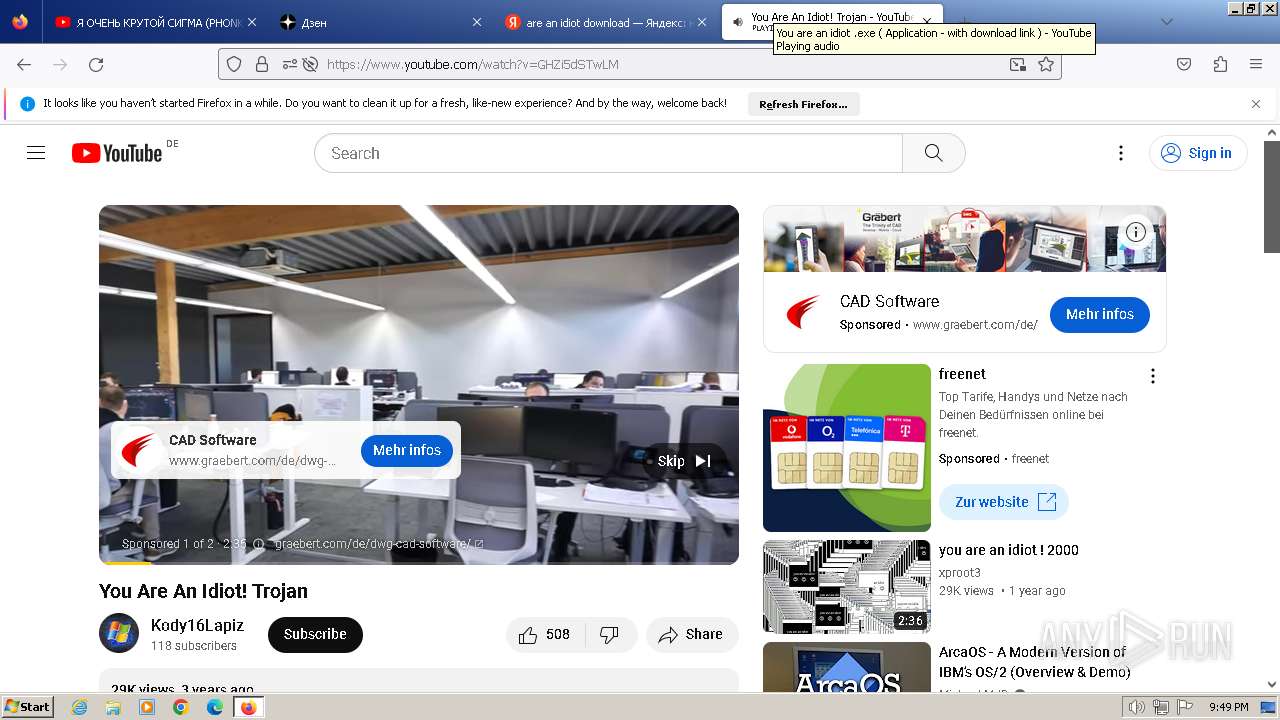
Task: Open the xproot3 channel text
Action: pos(959,573)
